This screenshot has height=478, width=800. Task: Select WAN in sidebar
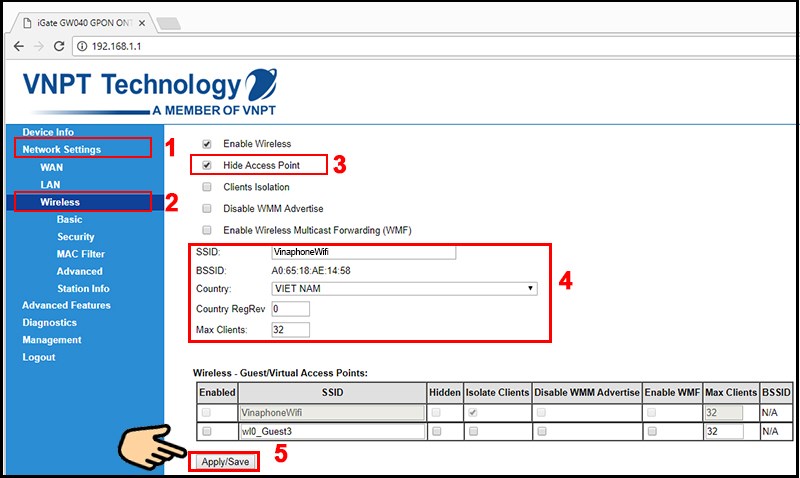click(52, 167)
